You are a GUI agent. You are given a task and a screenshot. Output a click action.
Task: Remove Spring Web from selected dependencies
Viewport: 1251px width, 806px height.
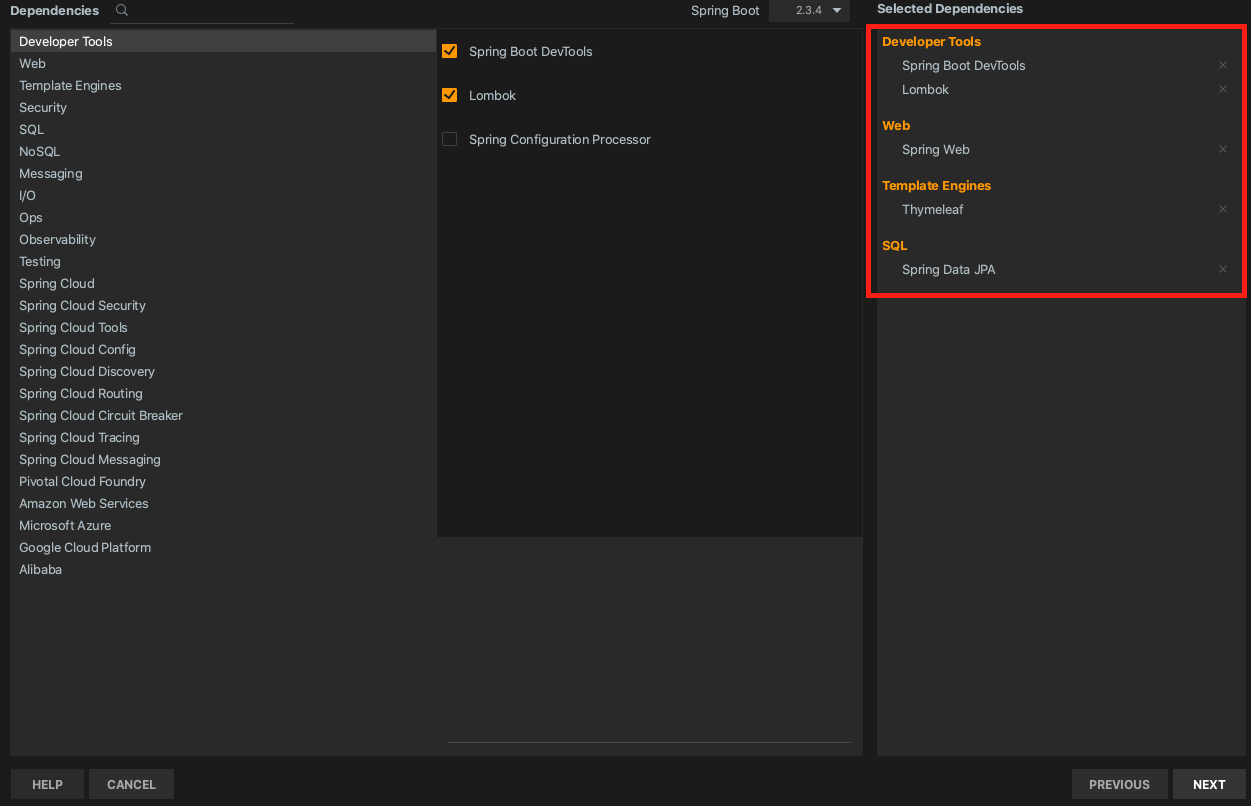tap(1222, 149)
